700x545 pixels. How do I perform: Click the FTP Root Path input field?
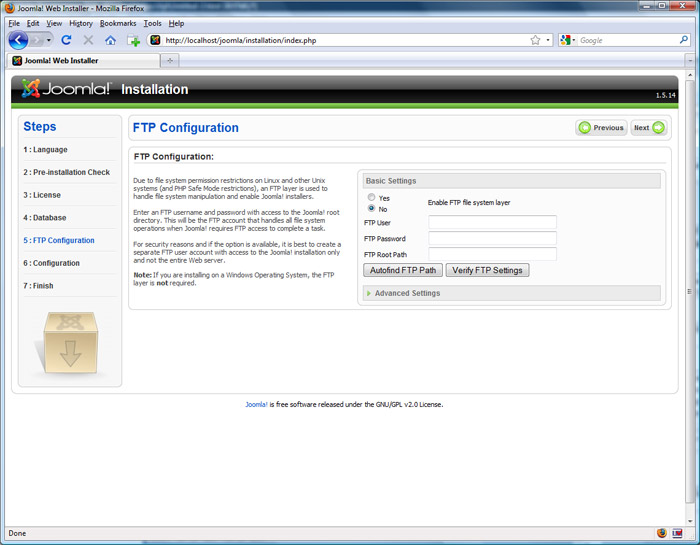click(492, 254)
